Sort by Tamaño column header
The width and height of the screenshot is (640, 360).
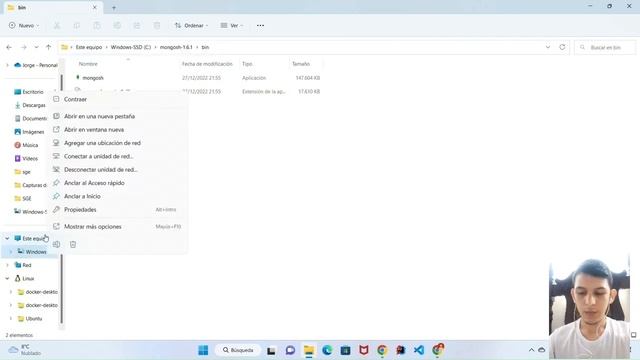click(x=301, y=64)
